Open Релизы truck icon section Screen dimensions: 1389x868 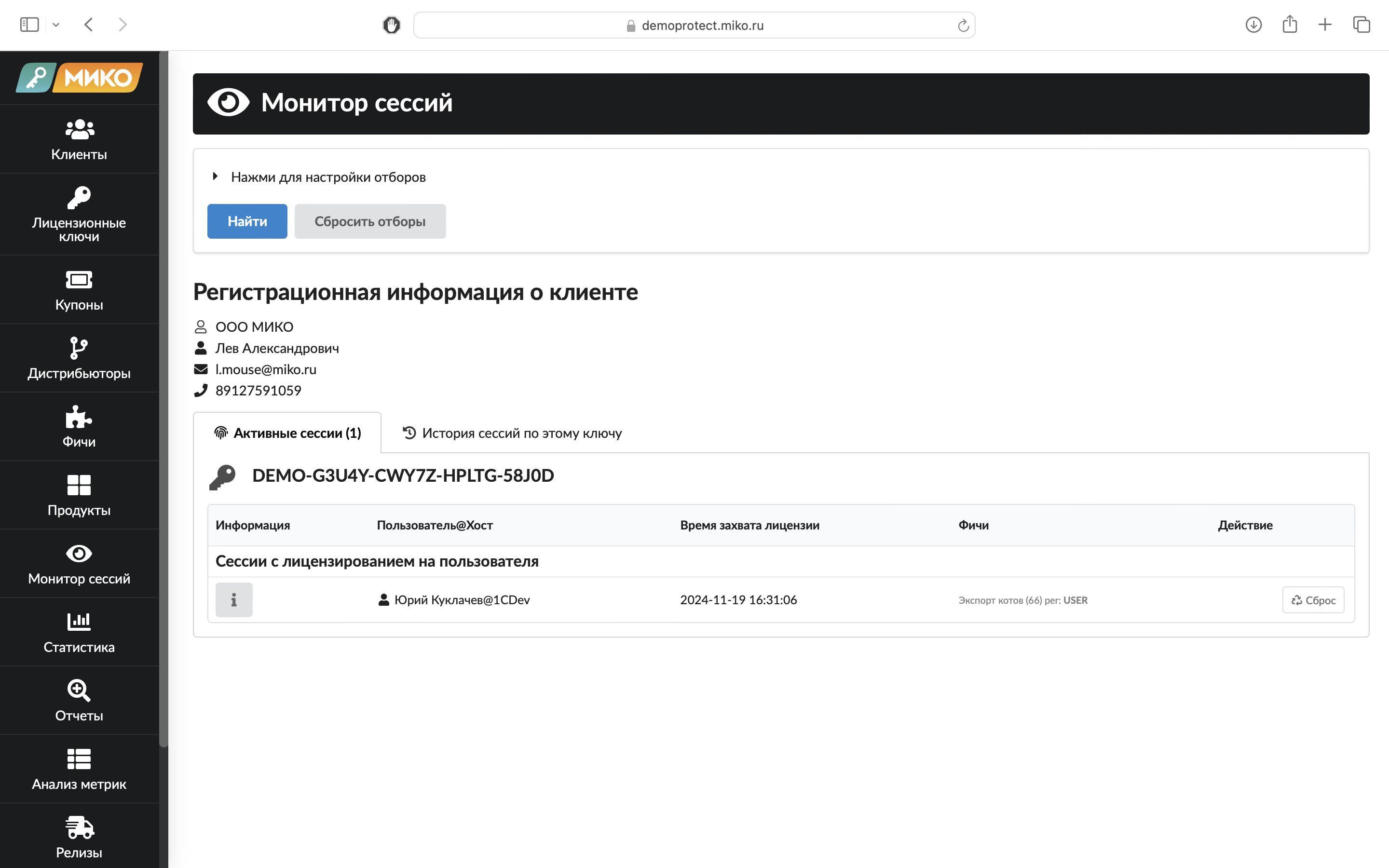click(x=79, y=837)
